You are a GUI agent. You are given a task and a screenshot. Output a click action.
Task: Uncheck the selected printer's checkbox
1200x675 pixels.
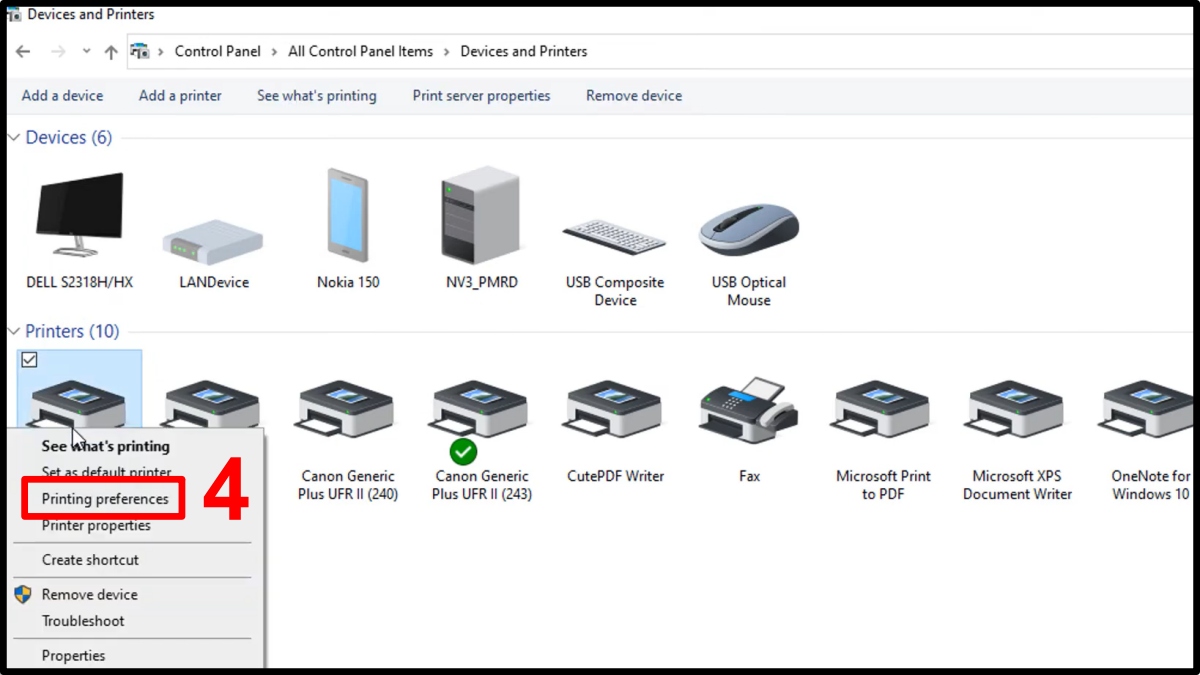(29, 360)
